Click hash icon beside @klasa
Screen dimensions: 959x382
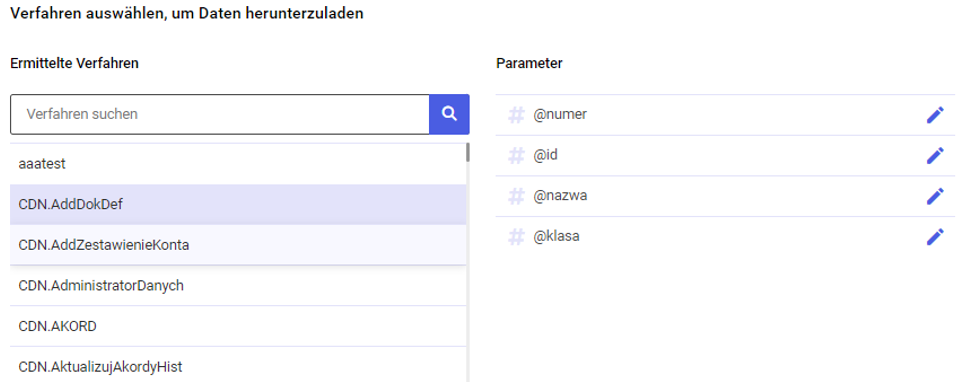point(517,237)
